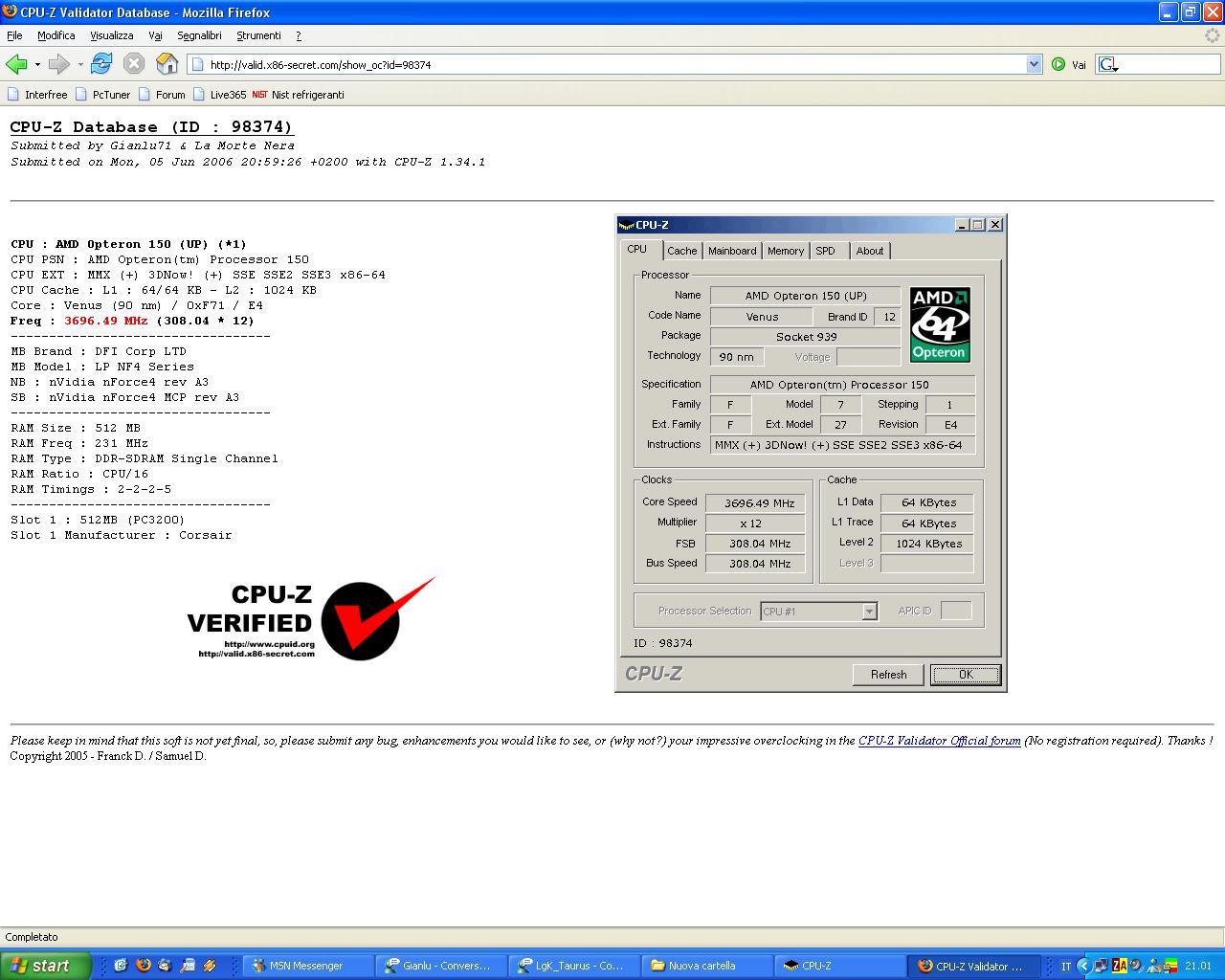Click the Forward arrow button
Screen dimensions: 1225x980
pos(58,64)
